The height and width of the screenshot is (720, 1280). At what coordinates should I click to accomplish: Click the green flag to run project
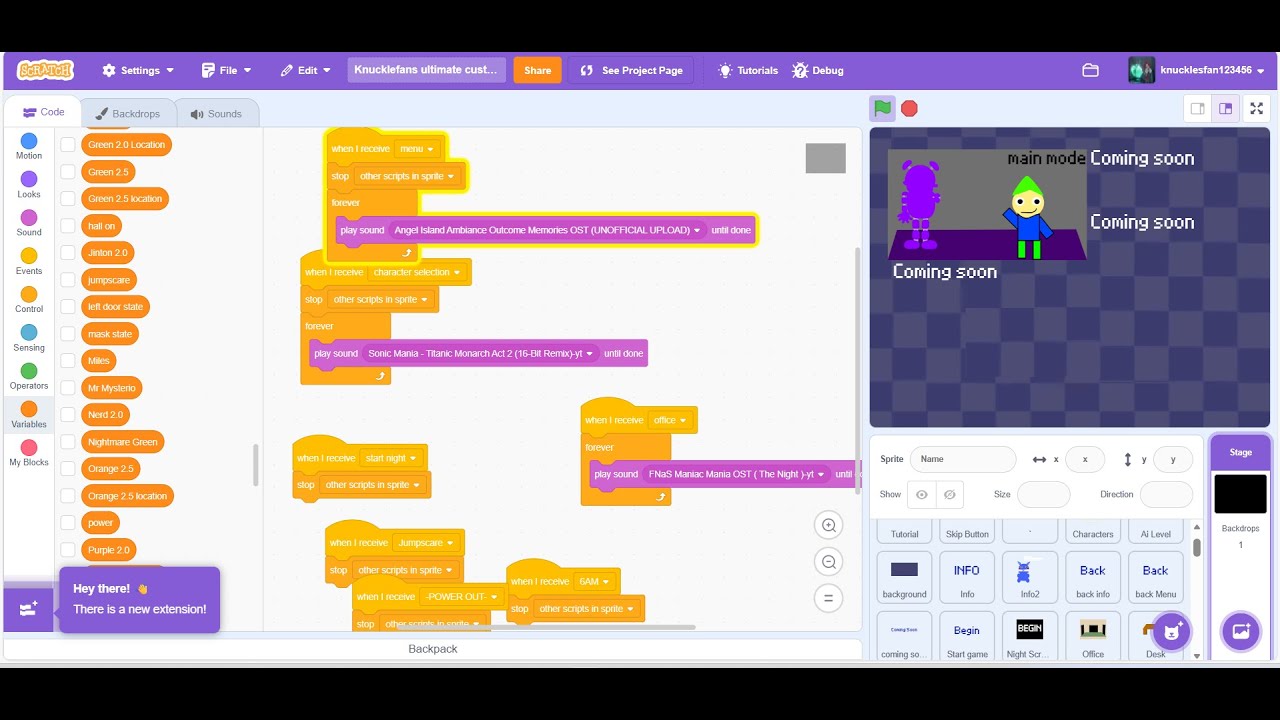881,108
